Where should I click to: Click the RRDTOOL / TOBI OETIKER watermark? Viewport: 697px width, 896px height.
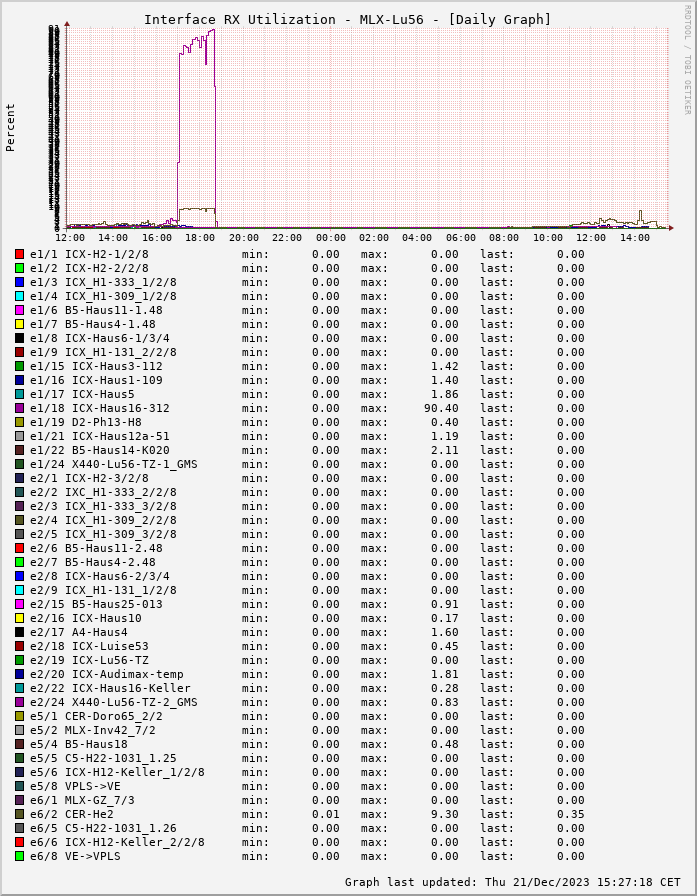687,59
